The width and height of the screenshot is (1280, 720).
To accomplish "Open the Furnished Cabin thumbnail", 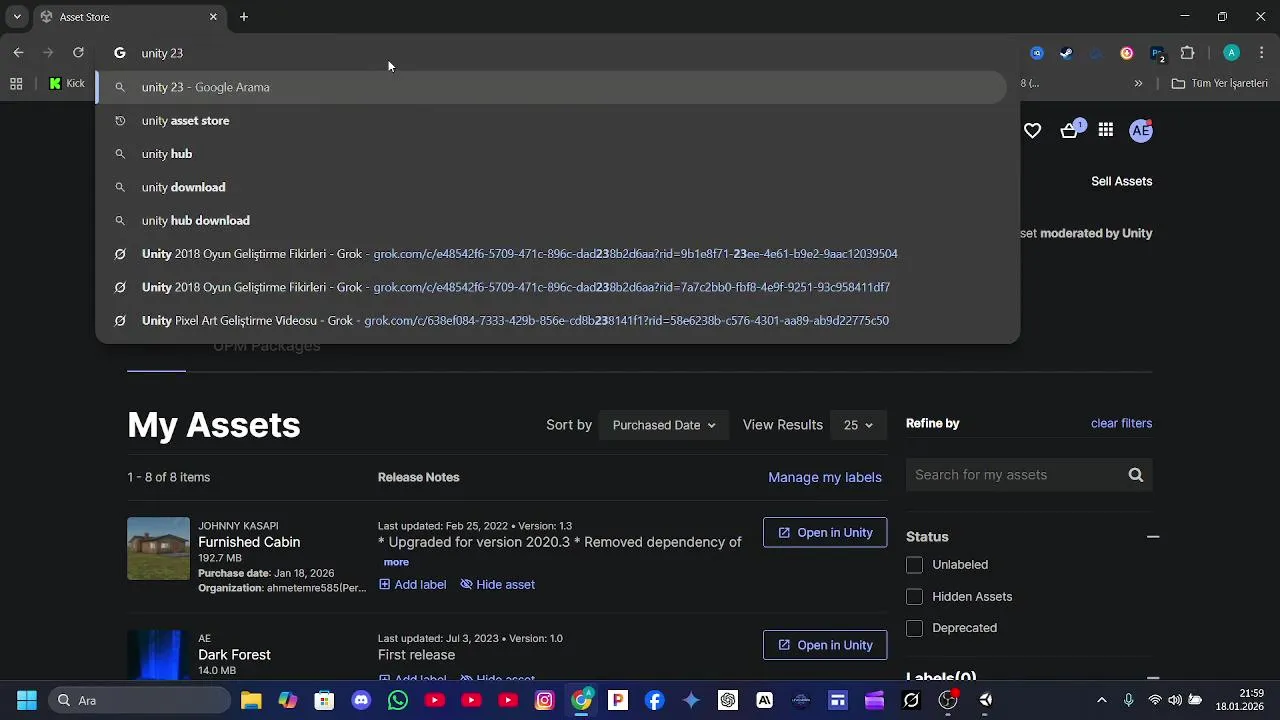I will [x=158, y=548].
